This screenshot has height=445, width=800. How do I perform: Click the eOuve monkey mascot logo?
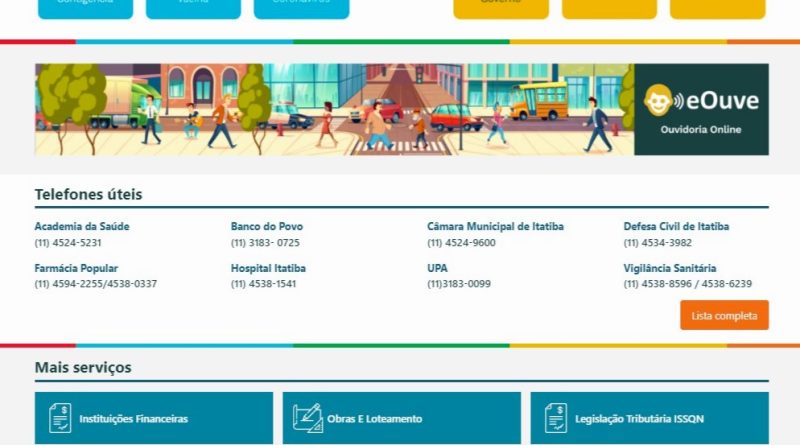pos(657,101)
